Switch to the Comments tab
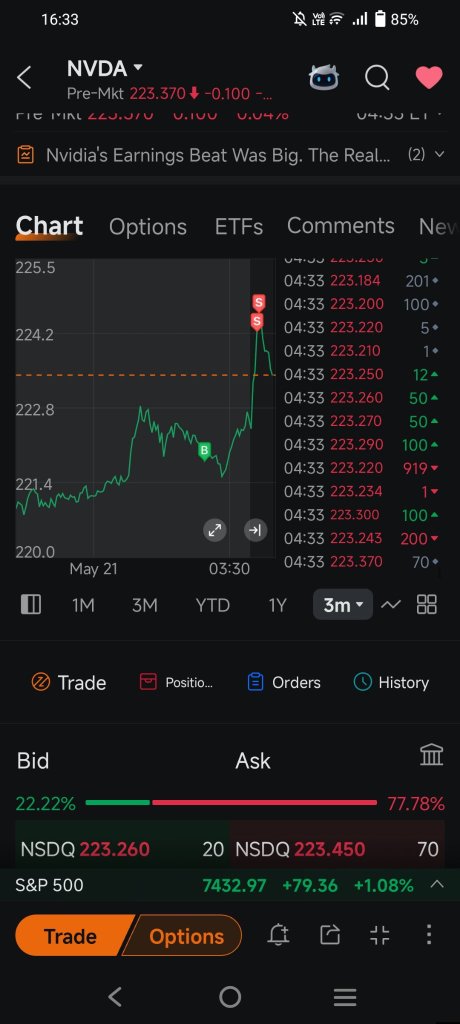460x1024 pixels. tap(340, 226)
